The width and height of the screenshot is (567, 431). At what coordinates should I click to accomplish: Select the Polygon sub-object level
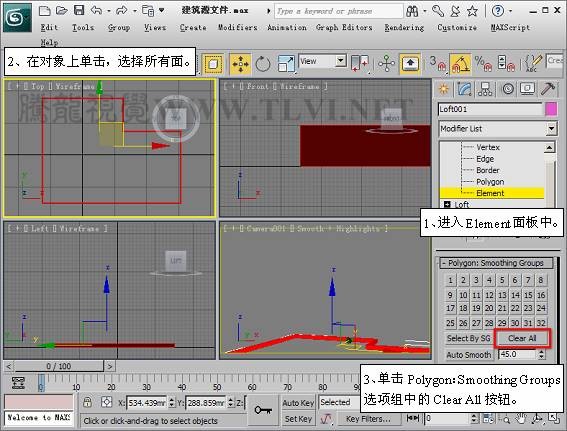pyautogui.click(x=490, y=182)
